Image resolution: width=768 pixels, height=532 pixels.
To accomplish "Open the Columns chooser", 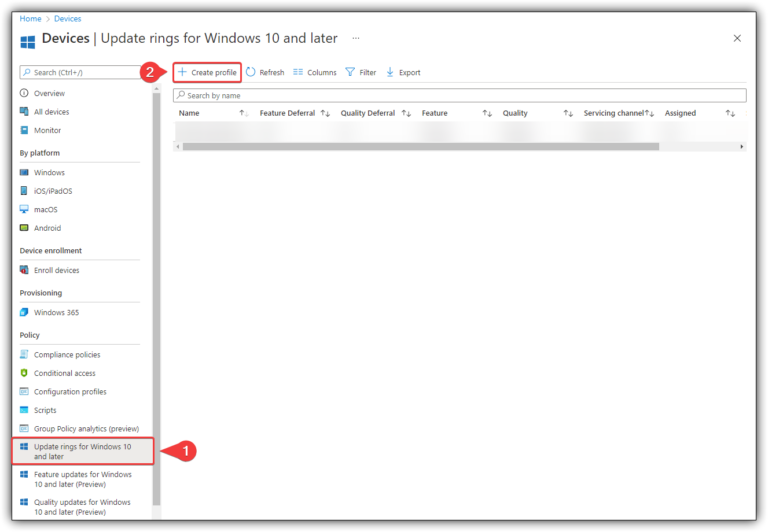I will click(x=314, y=72).
